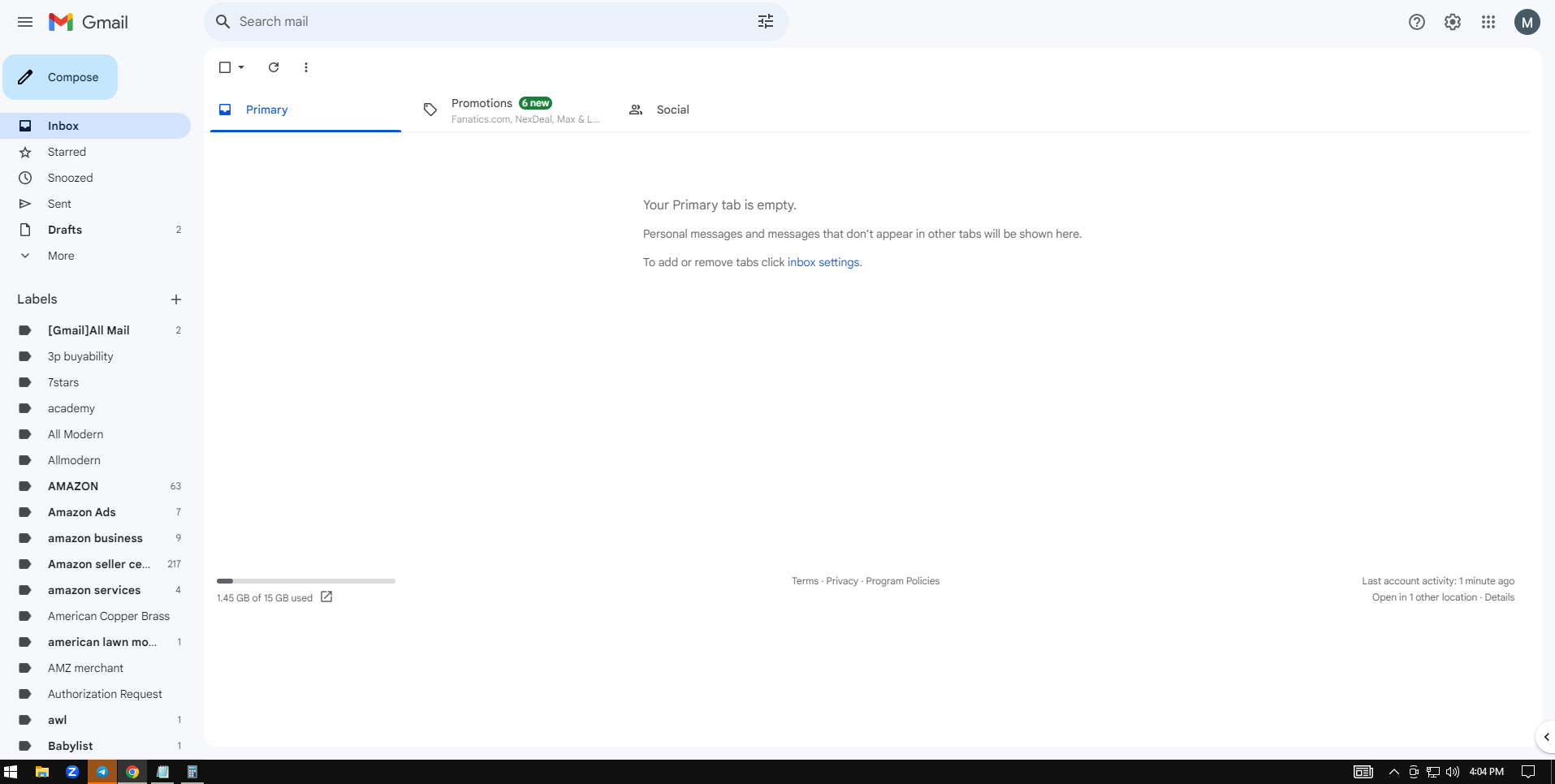Click the storage usage progress bar
The height and width of the screenshot is (784, 1555).
click(306, 581)
